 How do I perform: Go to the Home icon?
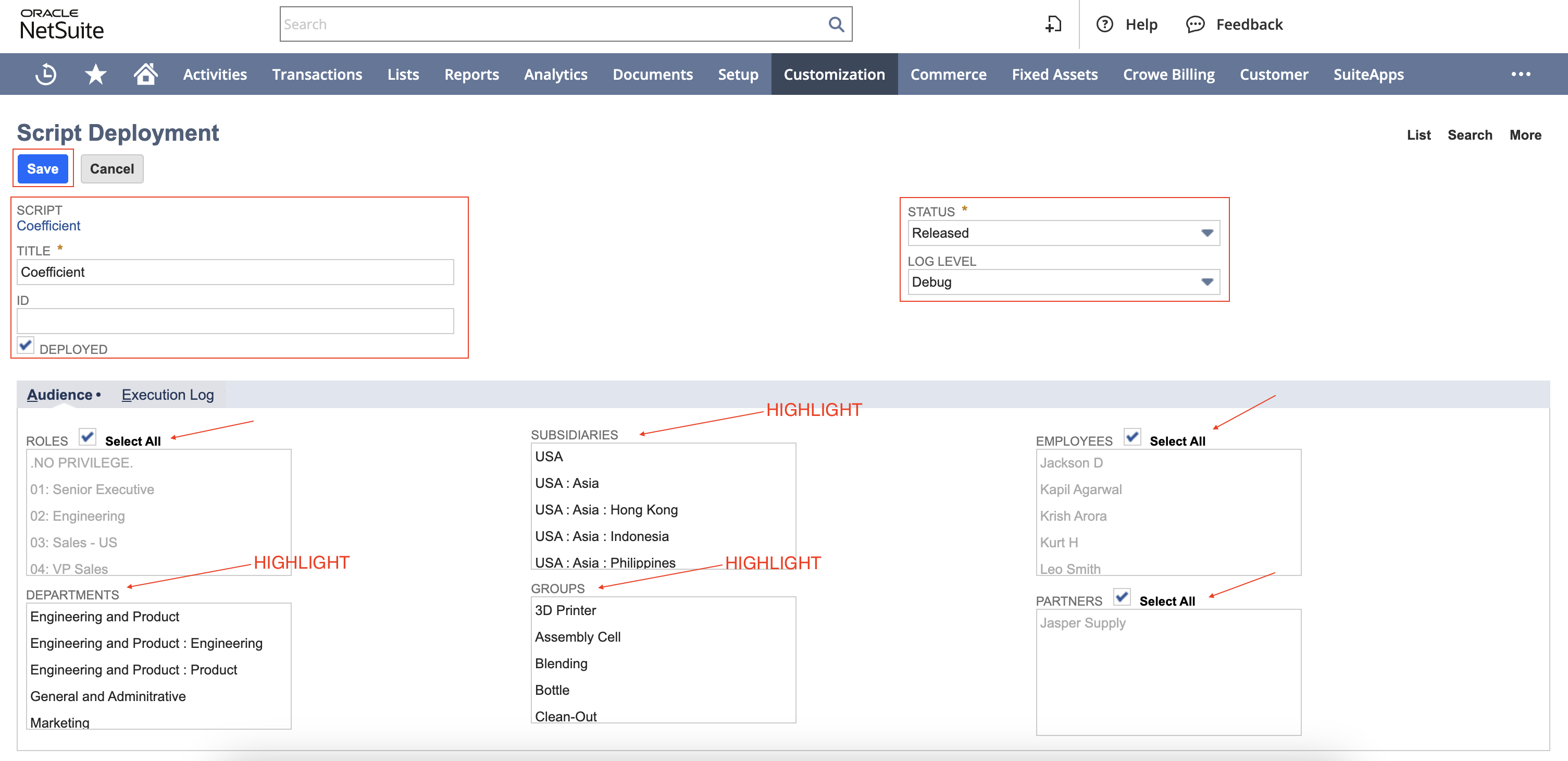click(x=145, y=75)
